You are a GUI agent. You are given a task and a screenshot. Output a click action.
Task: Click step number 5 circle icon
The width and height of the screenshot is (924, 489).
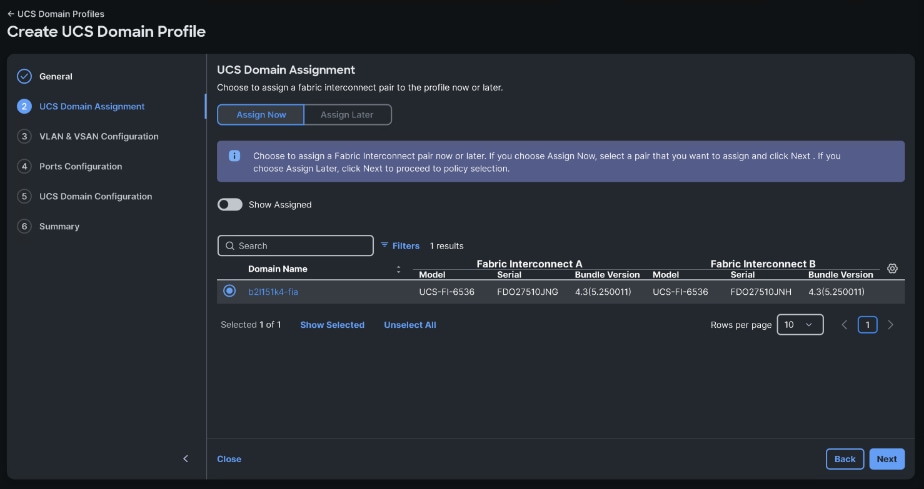tap(24, 197)
